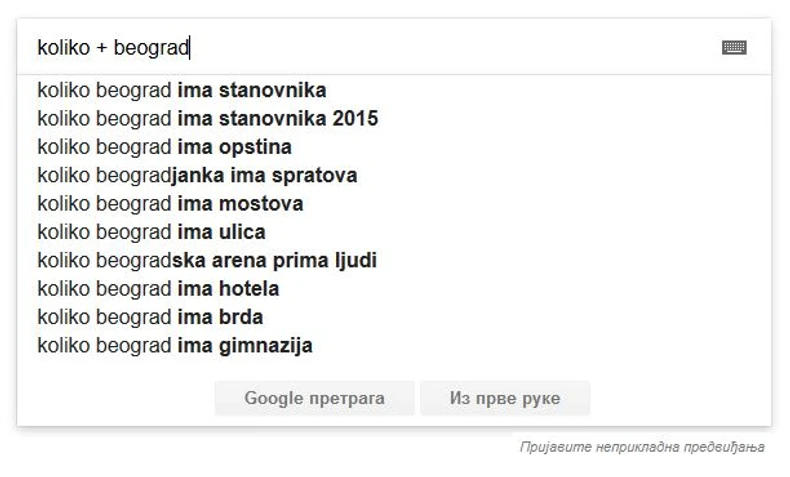Select suggestion 'koliko beograd ima ulica'

pos(151,232)
